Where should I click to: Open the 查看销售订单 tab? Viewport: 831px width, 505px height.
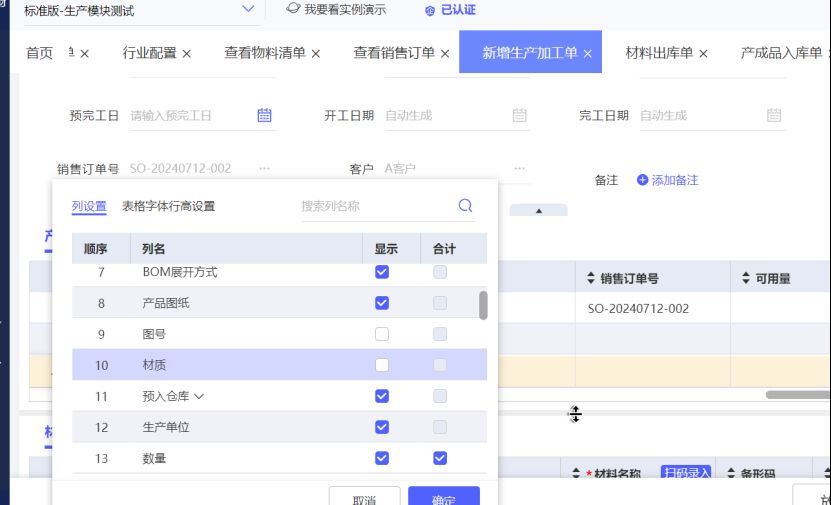coord(393,53)
